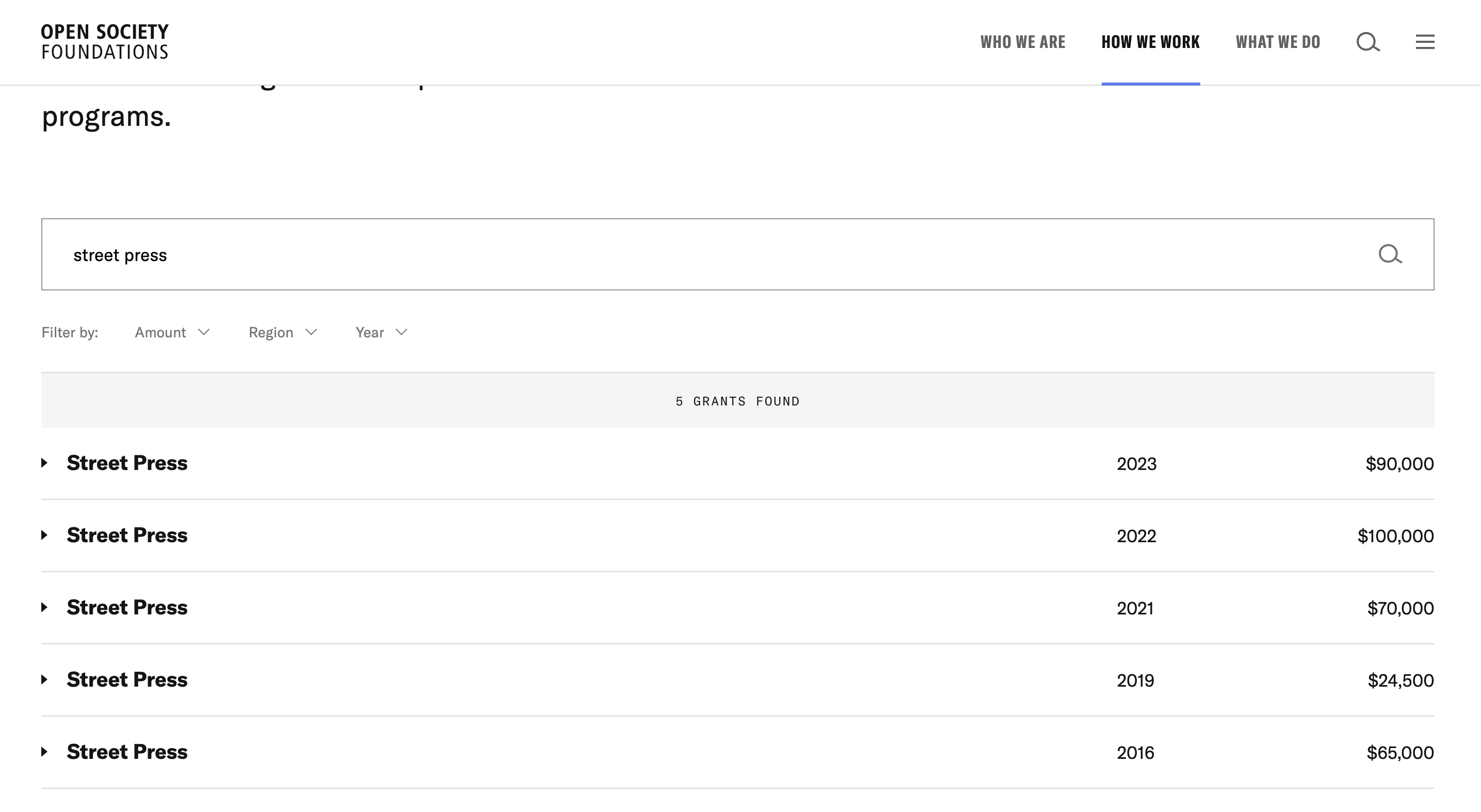Click the Street Press title in 2019 row

pos(127,679)
